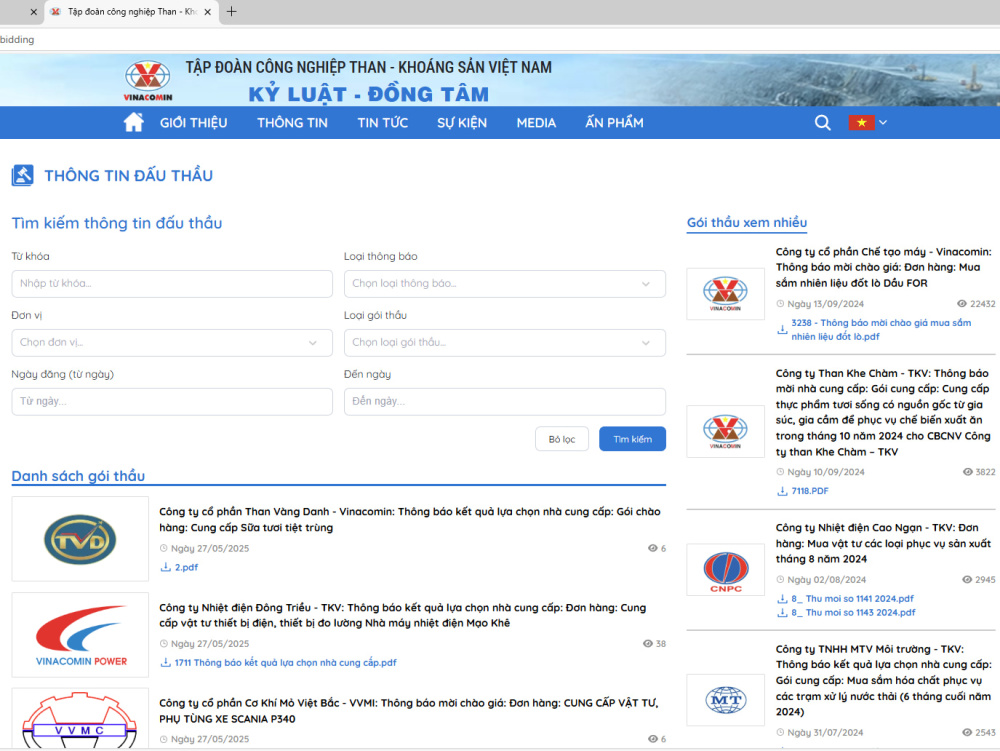The image size is (1000, 751).
Task: Open Nhiệt điện Cao Ngạn sidebar notice
Action: coord(883,543)
